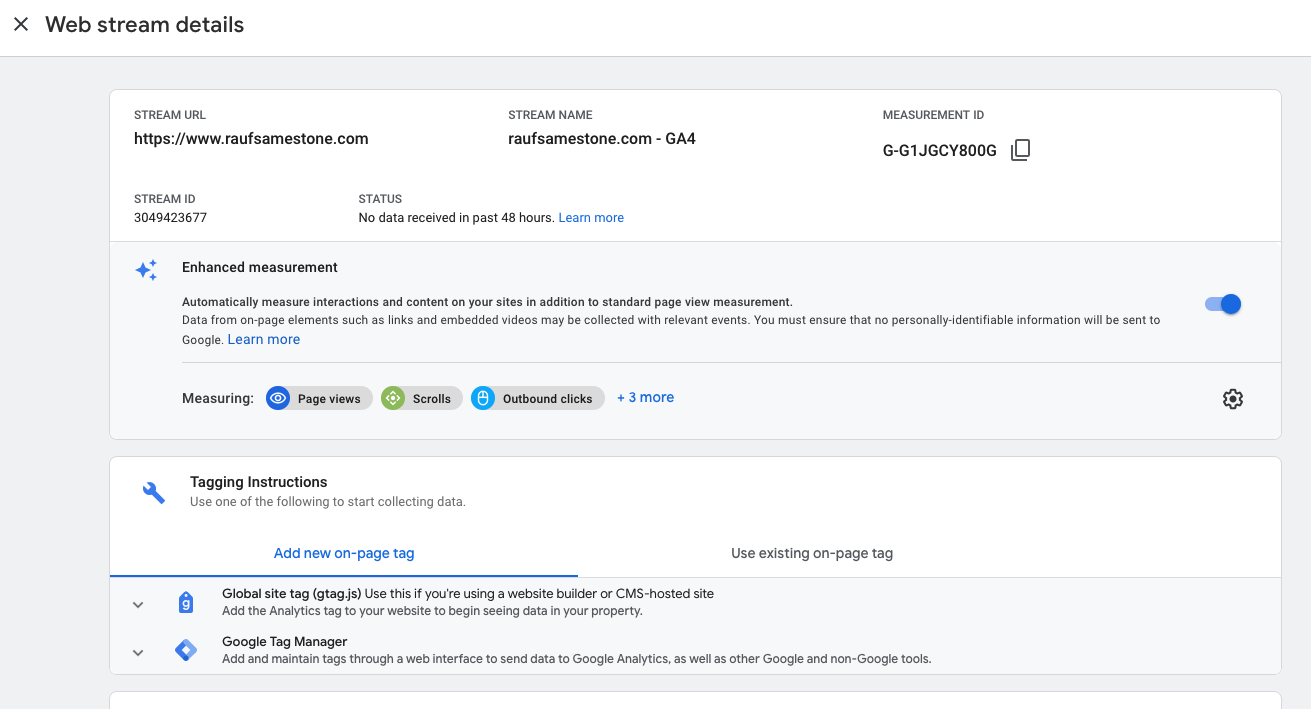Click the stream ID 3049423677

click(170, 217)
